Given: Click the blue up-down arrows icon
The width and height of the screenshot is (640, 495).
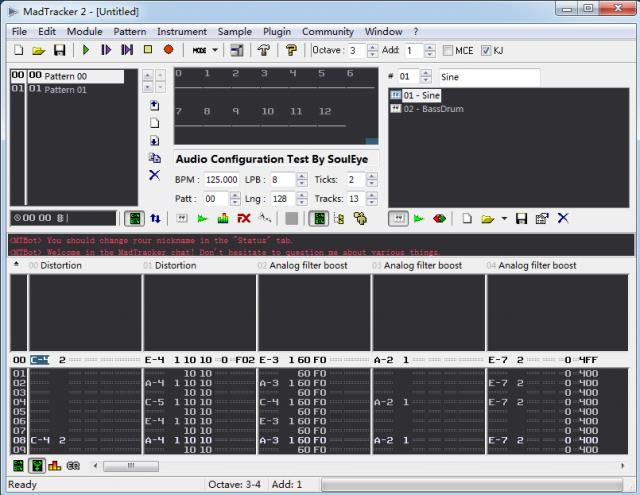Looking at the screenshot, I should point(155,218).
